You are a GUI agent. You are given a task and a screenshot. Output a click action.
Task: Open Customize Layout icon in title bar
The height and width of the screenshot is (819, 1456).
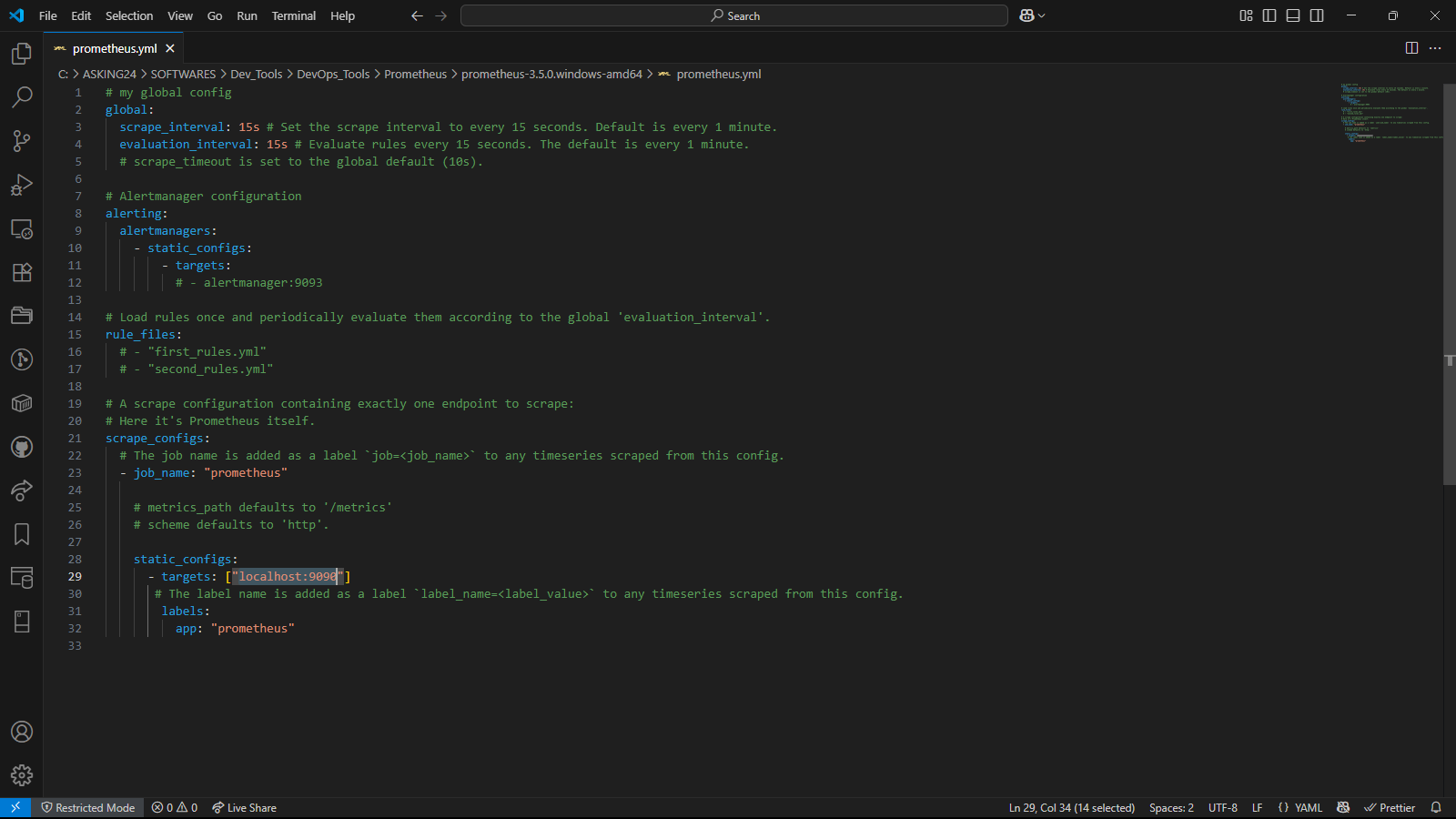pos(1246,15)
